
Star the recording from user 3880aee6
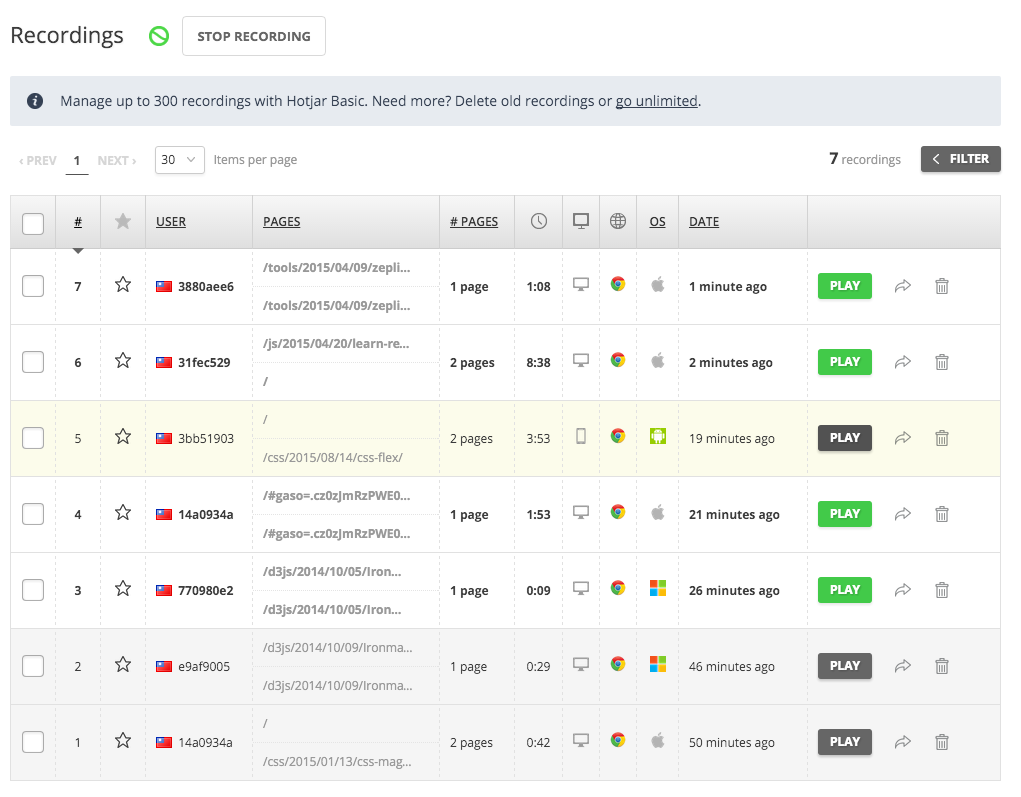pyautogui.click(x=123, y=285)
